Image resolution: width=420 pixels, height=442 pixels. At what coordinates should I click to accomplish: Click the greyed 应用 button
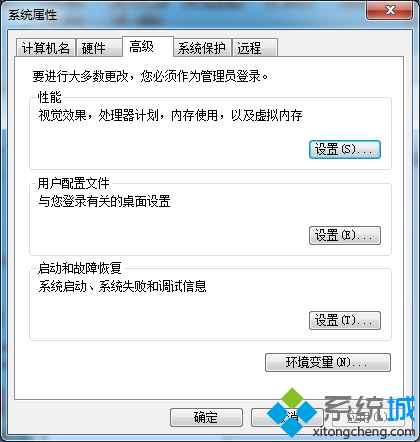368,417
